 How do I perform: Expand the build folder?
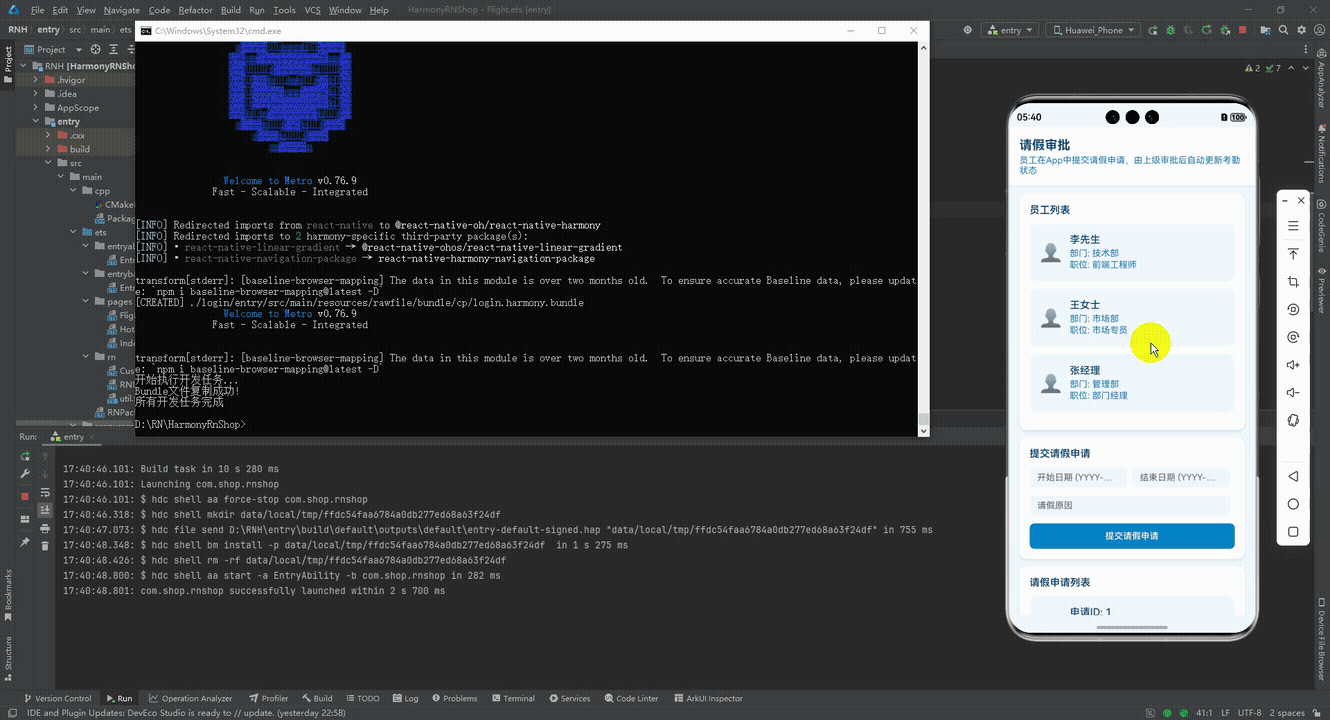pyautogui.click(x=48, y=149)
